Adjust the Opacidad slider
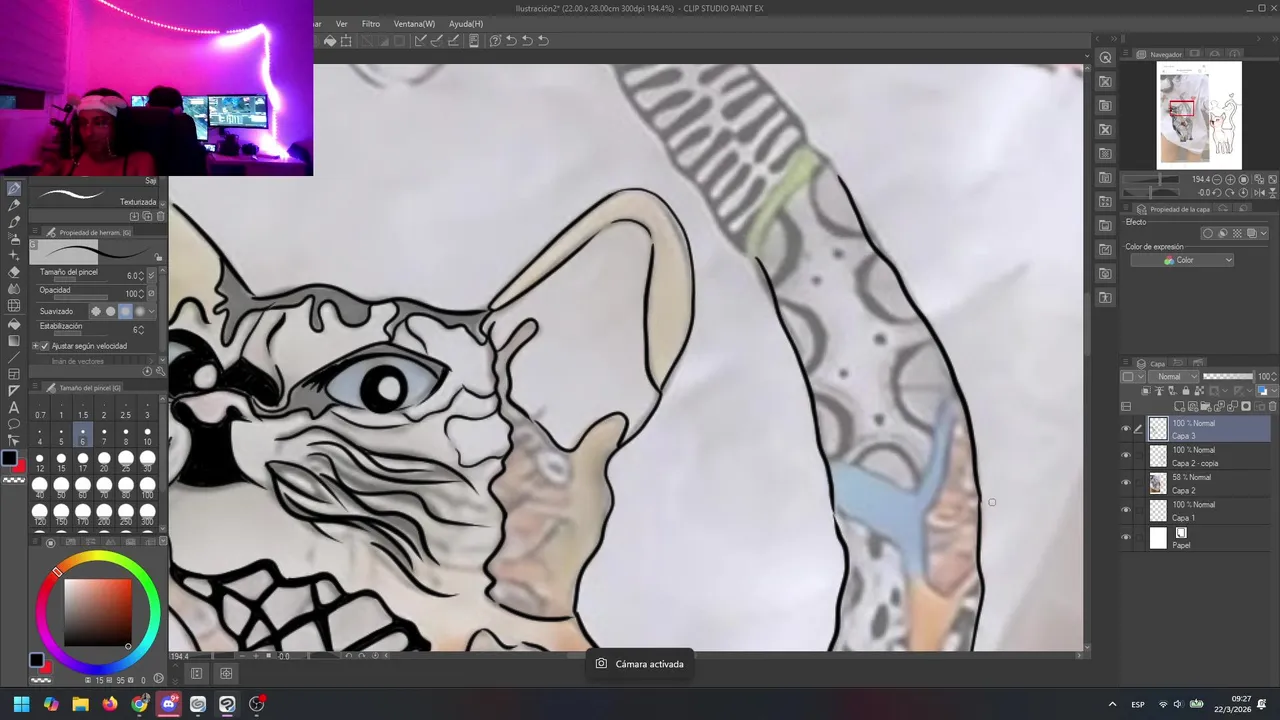 click(x=81, y=297)
